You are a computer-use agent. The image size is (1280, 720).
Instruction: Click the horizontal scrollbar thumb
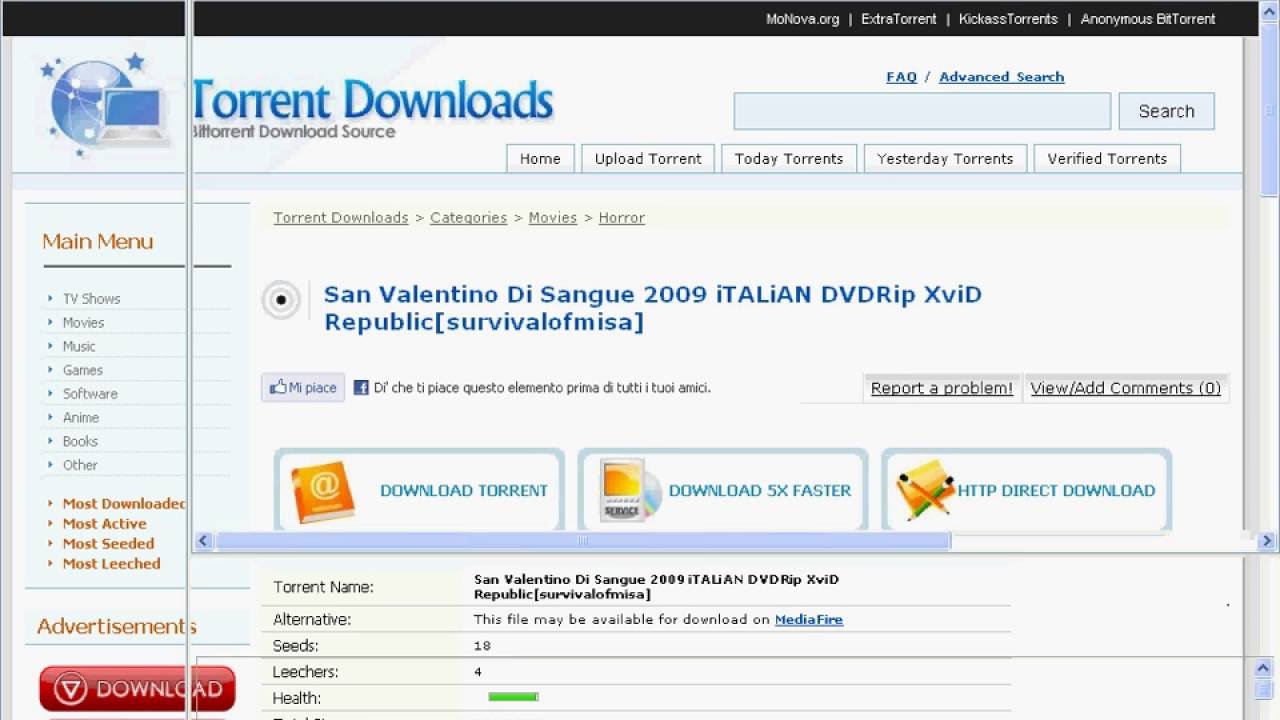click(x=582, y=541)
